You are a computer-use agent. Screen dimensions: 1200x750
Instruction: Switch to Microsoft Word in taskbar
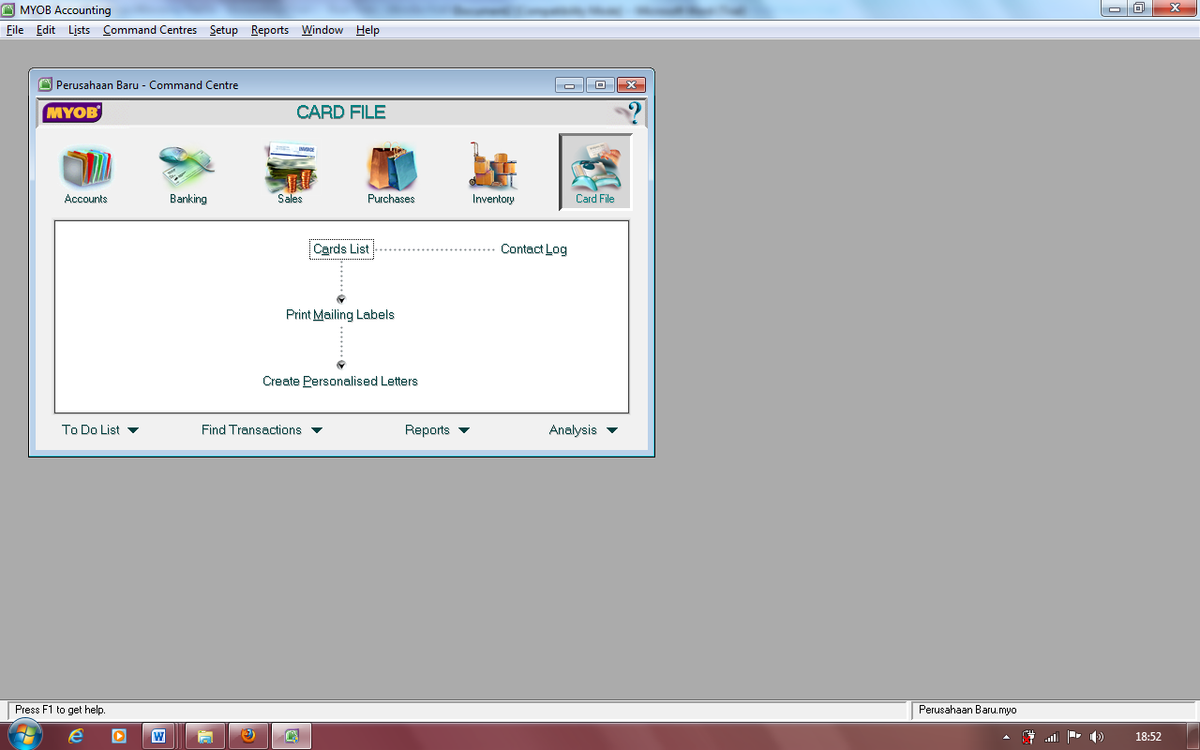(158, 736)
